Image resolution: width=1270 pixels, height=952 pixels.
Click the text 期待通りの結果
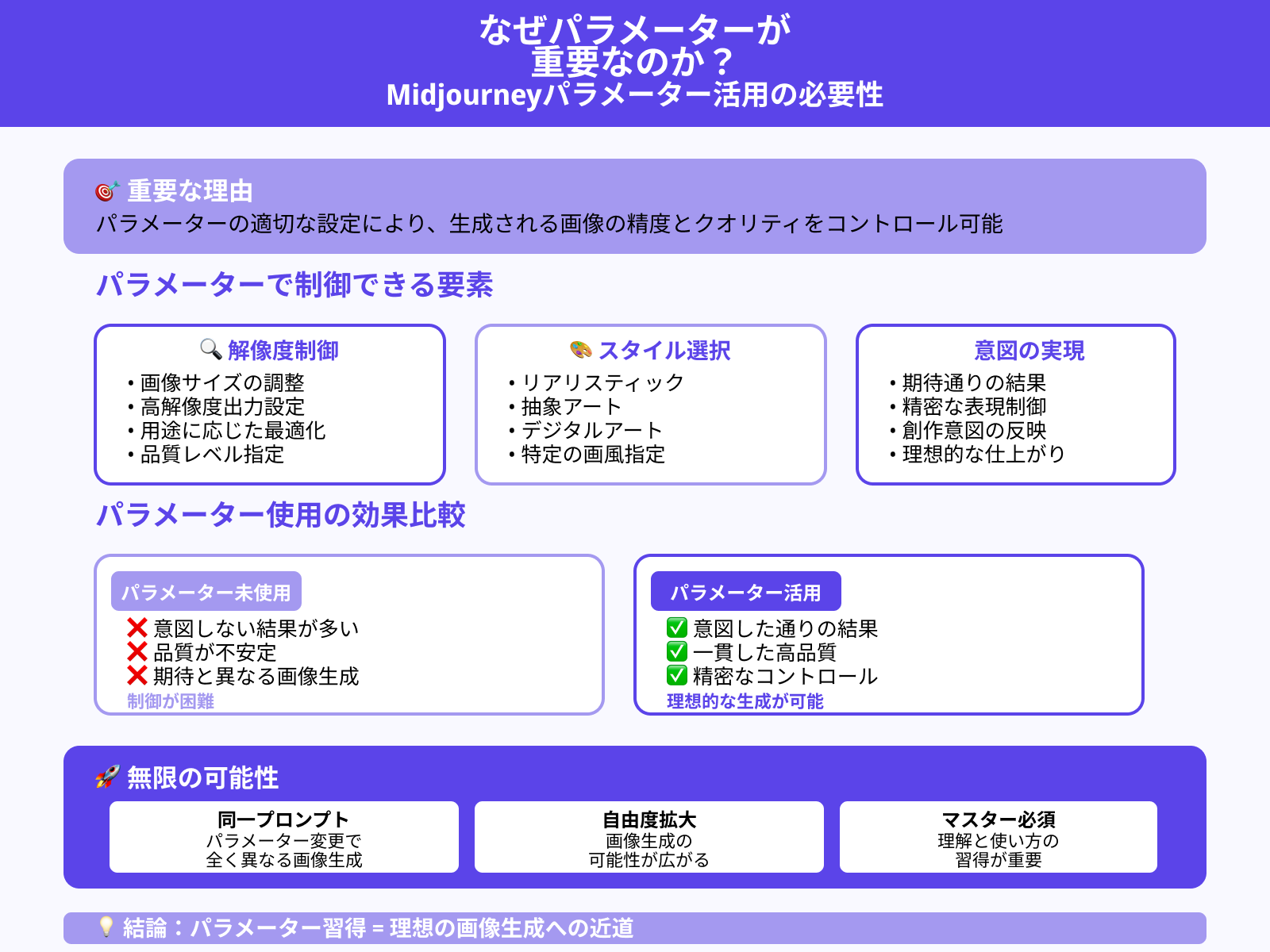tap(974, 382)
